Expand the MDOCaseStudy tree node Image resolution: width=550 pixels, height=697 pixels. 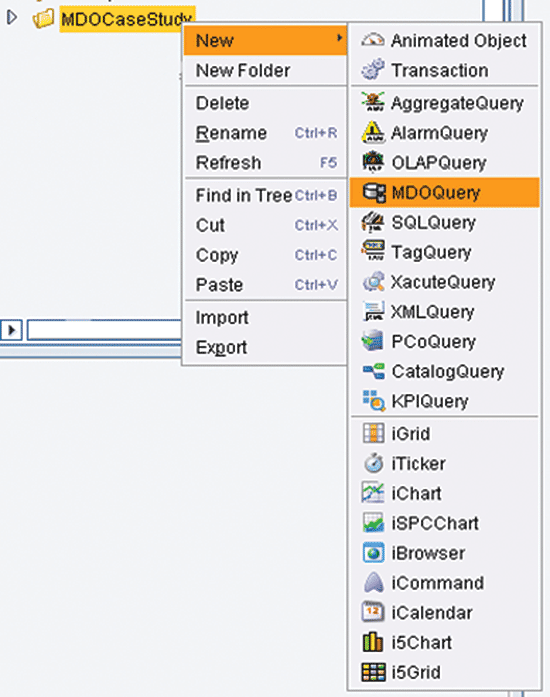[x=12, y=18]
